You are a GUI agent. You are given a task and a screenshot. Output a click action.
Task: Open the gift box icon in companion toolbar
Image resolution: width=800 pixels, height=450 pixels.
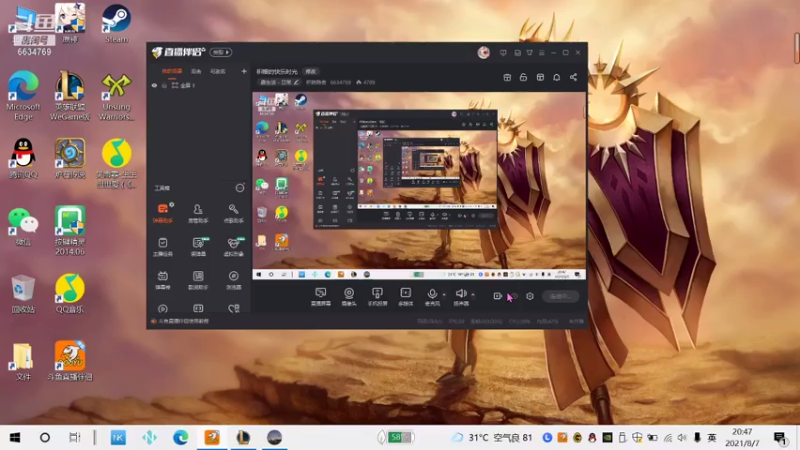(x=507, y=77)
